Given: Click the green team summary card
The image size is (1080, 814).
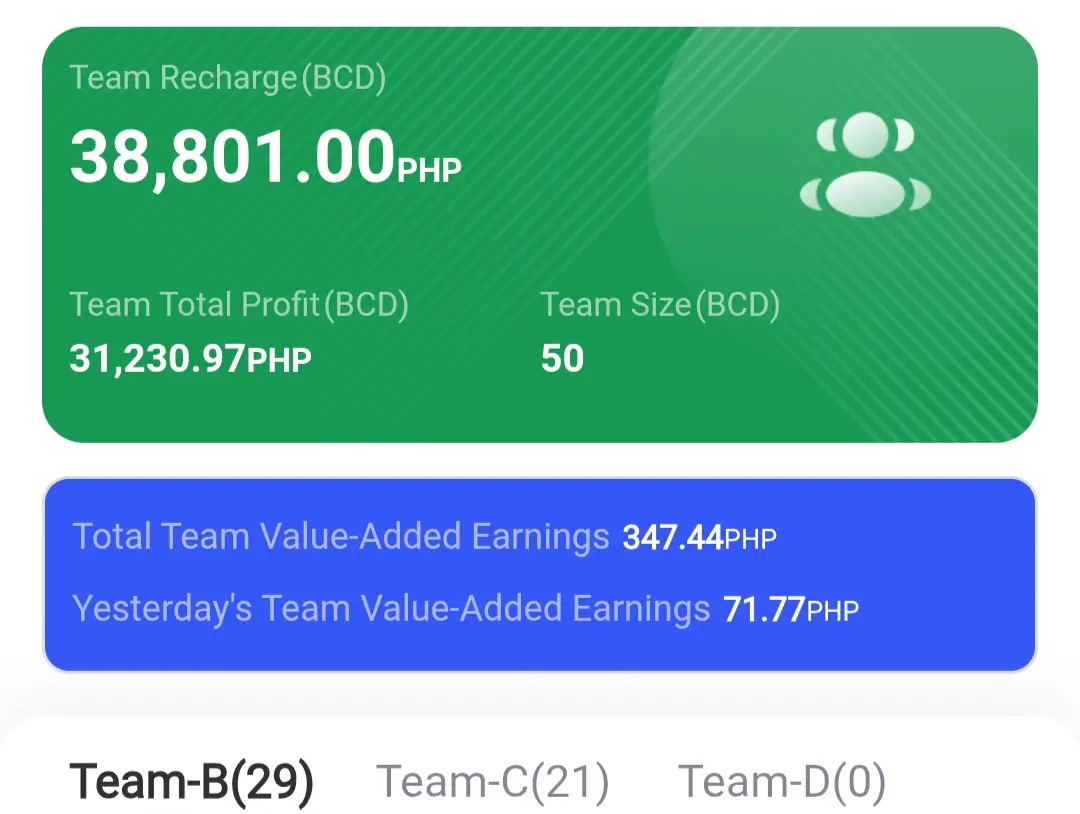Looking at the screenshot, I should point(540,235).
